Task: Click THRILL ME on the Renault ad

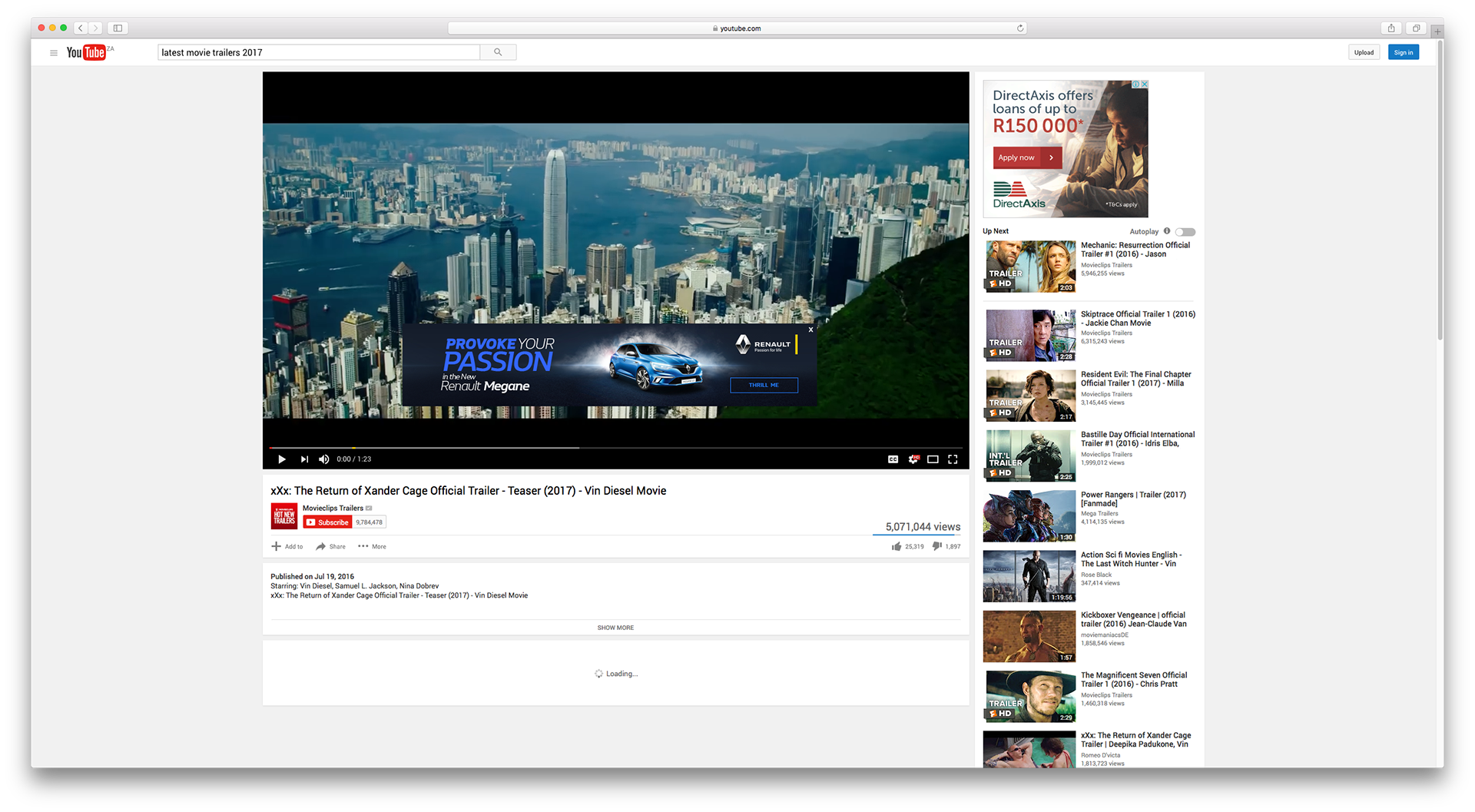Action: (x=764, y=385)
